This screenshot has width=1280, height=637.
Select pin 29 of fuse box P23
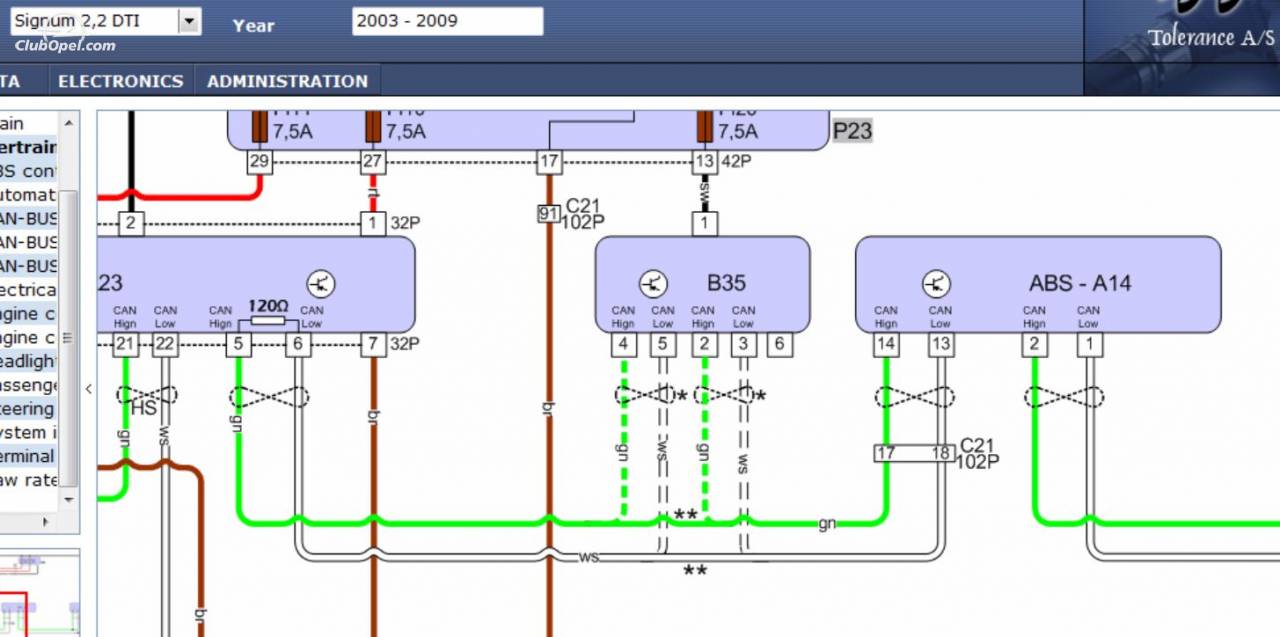[x=259, y=162]
